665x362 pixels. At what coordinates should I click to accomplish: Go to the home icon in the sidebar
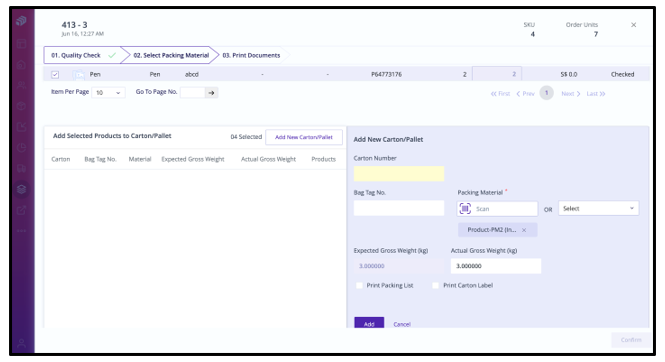click(x=21, y=64)
